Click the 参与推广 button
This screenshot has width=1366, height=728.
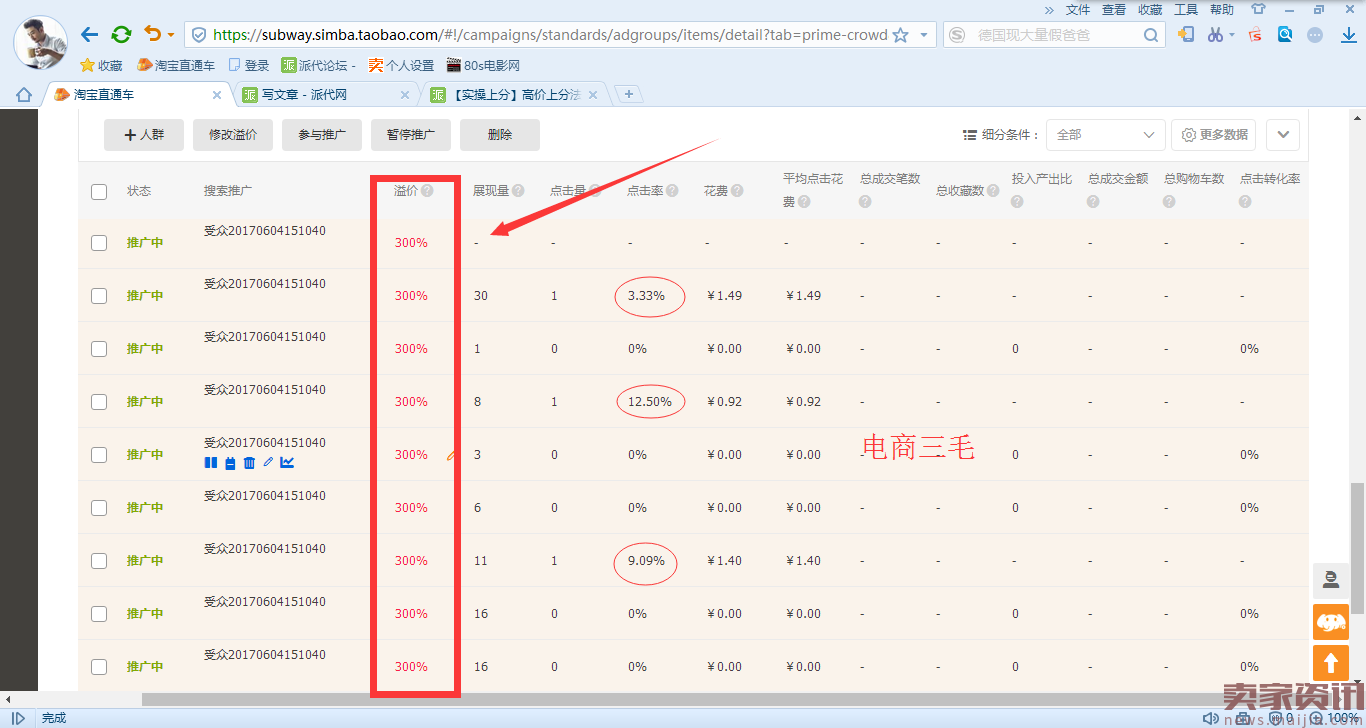pyautogui.click(x=322, y=135)
